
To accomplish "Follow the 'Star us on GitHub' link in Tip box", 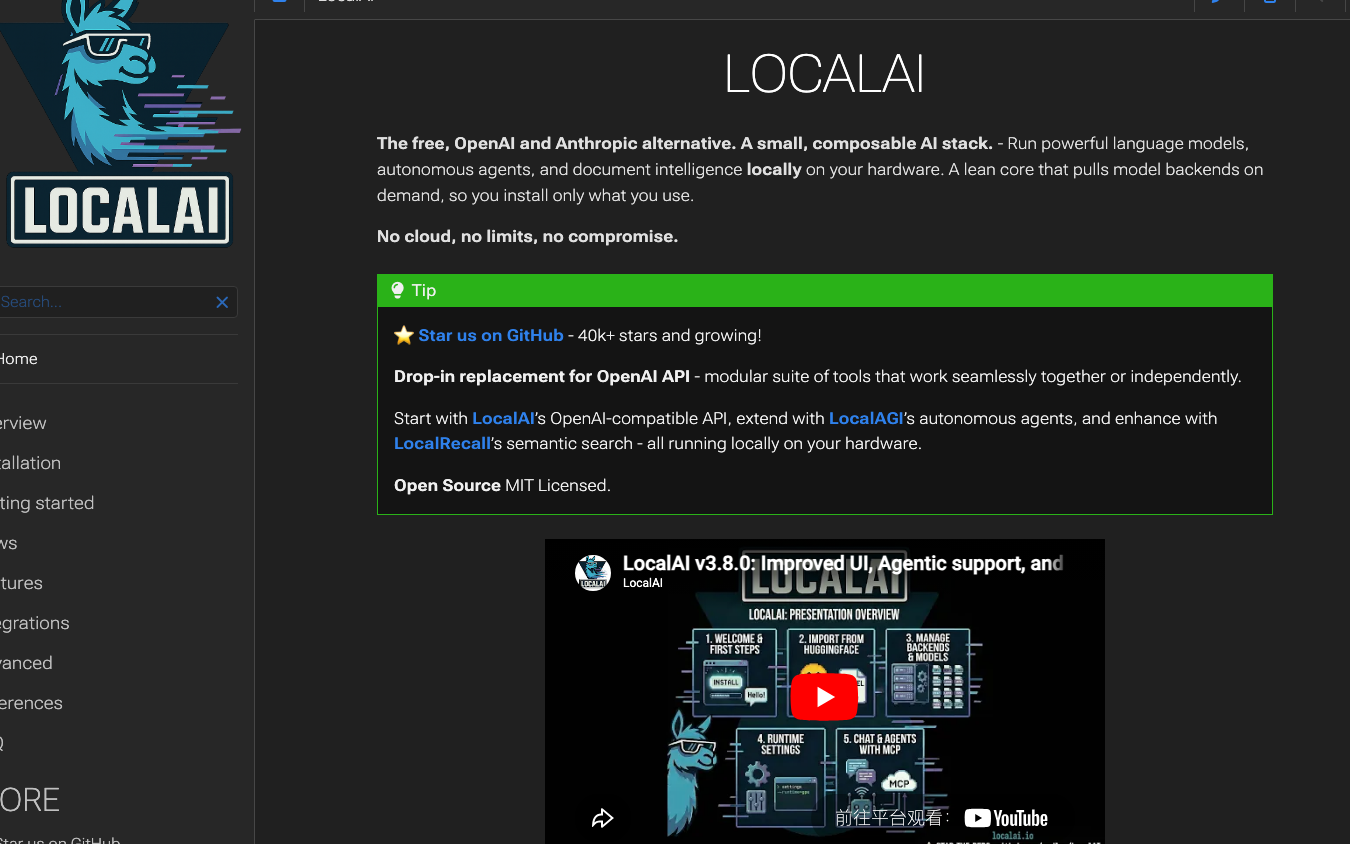I will 491,336.
